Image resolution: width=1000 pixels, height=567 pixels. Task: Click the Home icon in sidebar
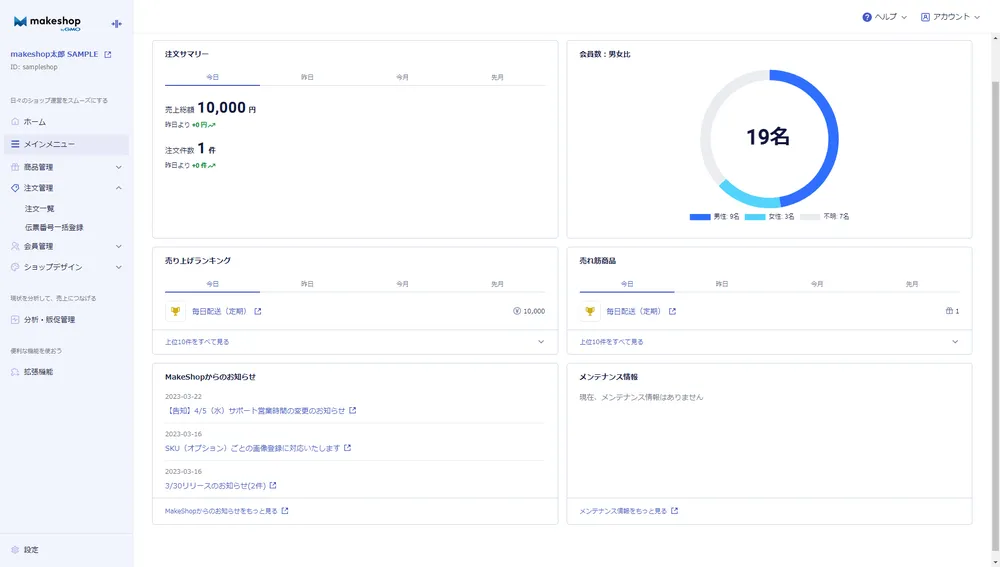15,122
